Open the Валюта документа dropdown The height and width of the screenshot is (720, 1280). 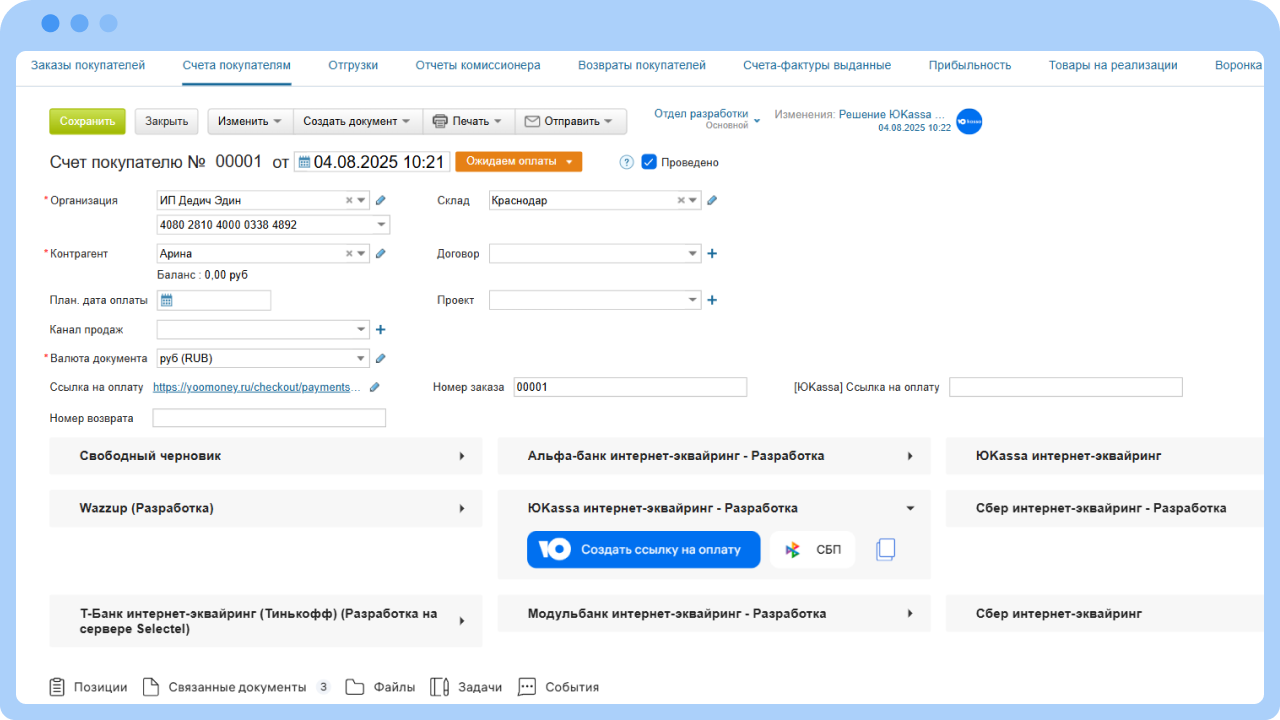(x=362, y=358)
